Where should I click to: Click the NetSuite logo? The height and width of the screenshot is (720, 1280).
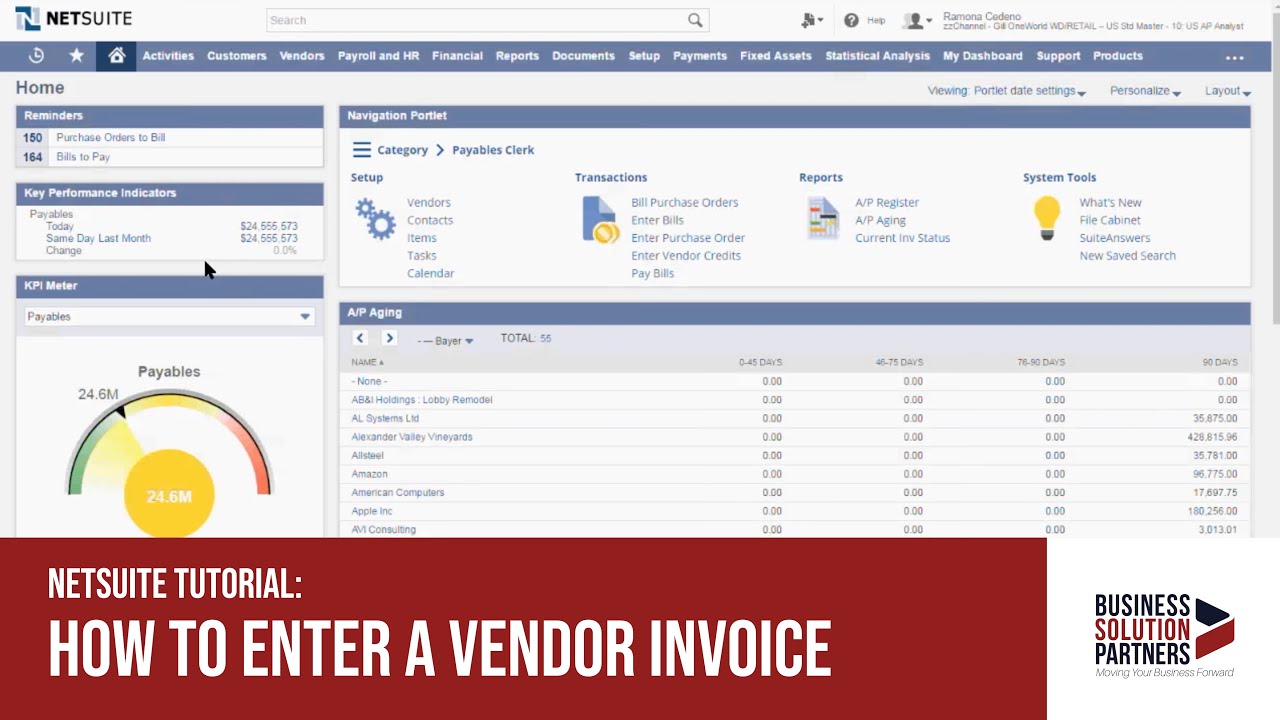[x=73, y=18]
